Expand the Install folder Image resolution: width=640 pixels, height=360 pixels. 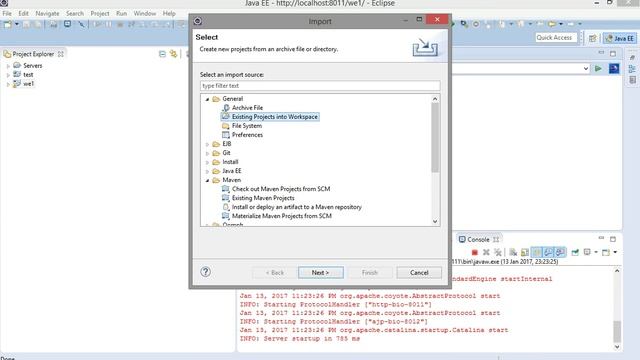(207, 162)
